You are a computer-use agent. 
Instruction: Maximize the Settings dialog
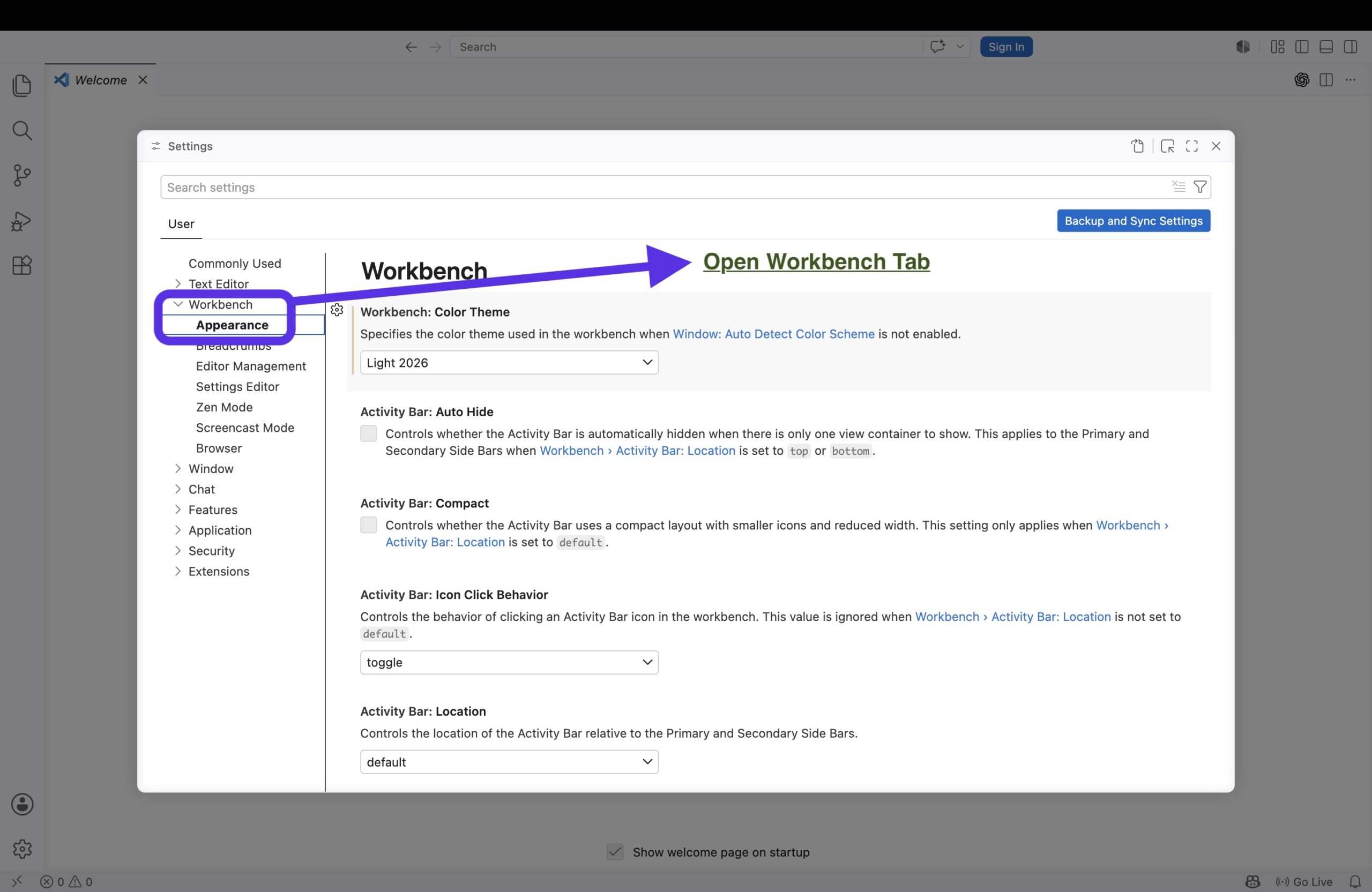1191,146
